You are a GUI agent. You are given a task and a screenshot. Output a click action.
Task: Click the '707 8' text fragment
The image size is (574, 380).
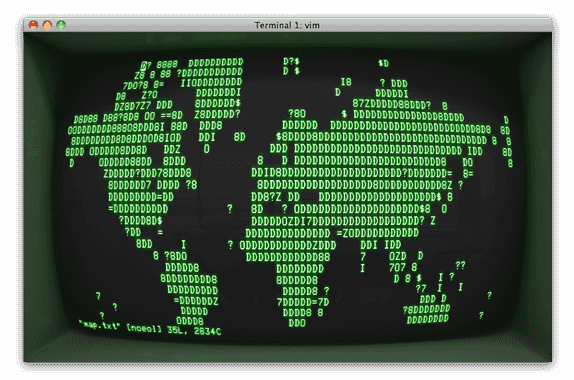[x=403, y=268]
